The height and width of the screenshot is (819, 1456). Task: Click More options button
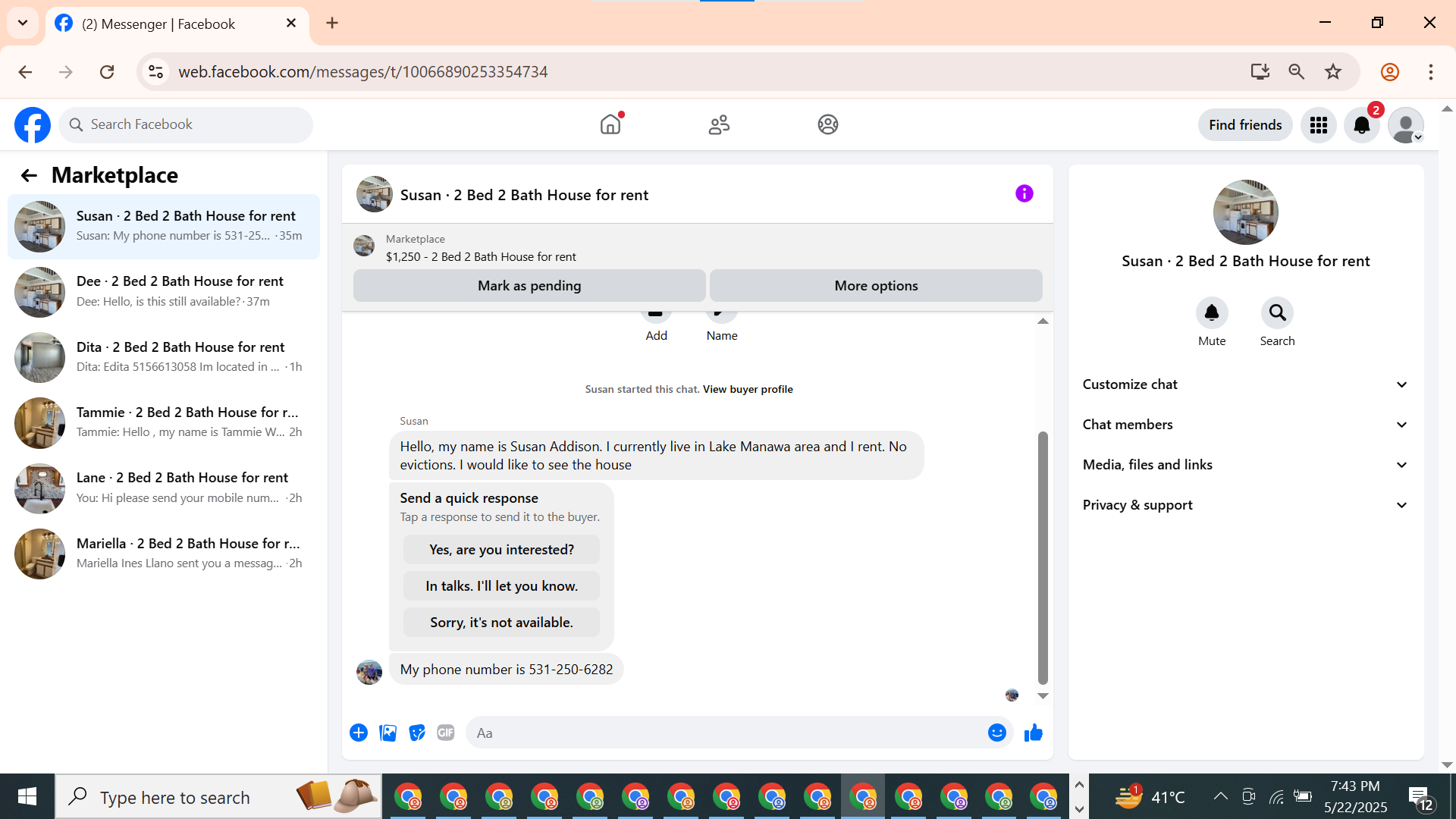(x=876, y=286)
